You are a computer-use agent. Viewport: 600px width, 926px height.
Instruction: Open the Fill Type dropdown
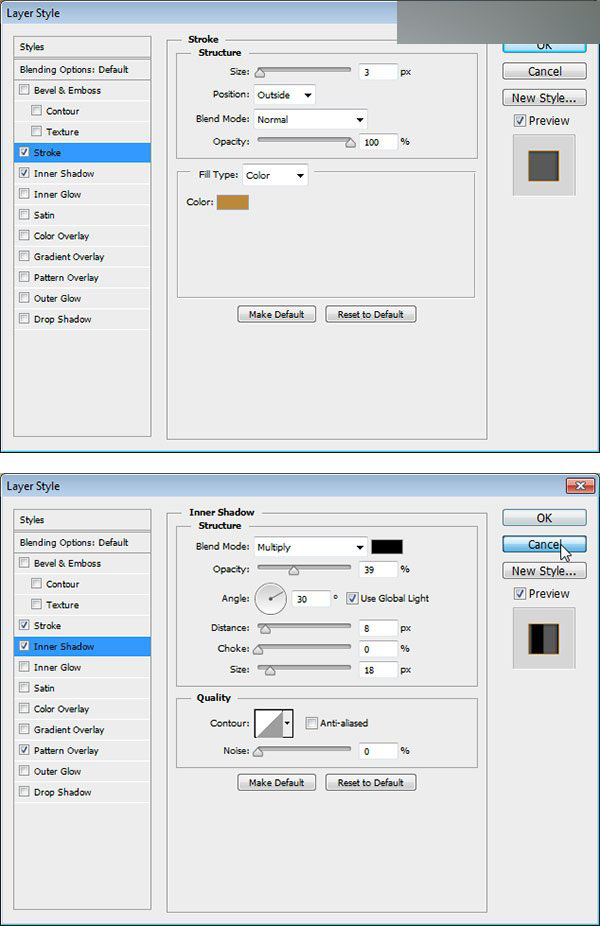tap(275, 175)
